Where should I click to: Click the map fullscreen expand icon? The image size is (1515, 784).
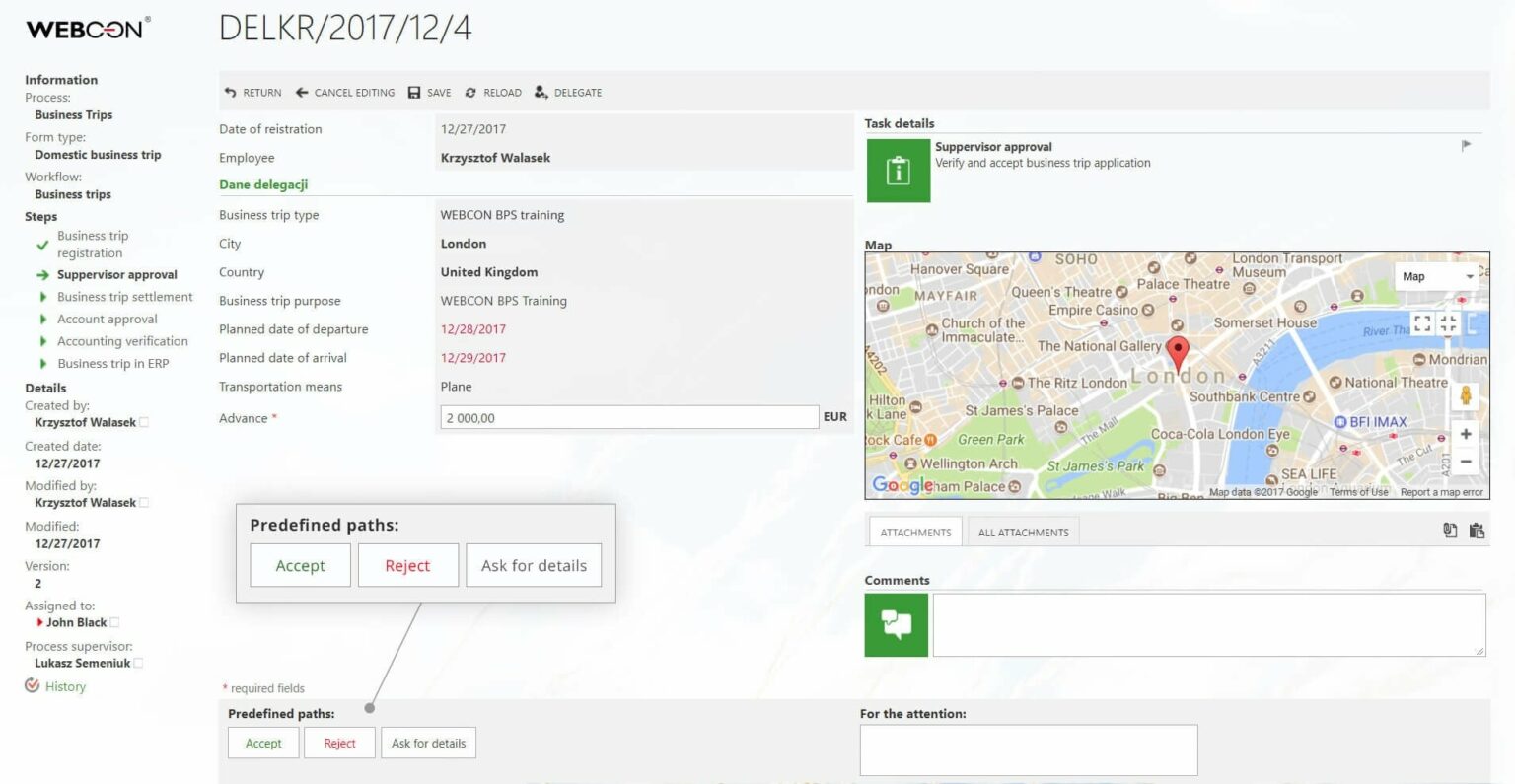pyautogui.click(x=1422, y=322)
